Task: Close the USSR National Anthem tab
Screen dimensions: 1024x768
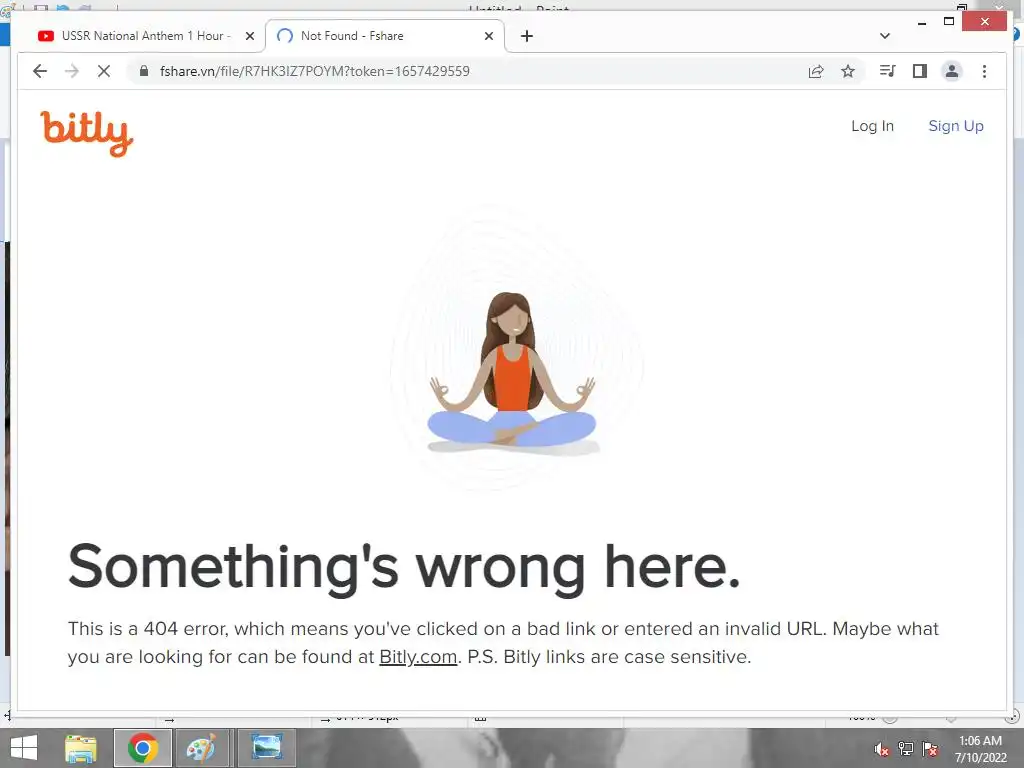Action: pos(249,36)
